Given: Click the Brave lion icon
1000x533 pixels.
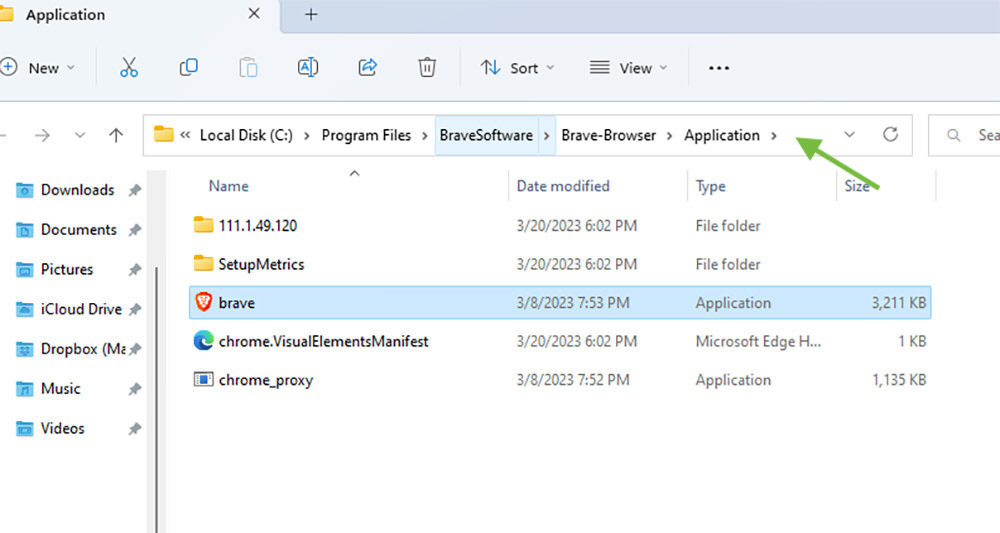Looking at the screenshot, I should tap(203, 302).
